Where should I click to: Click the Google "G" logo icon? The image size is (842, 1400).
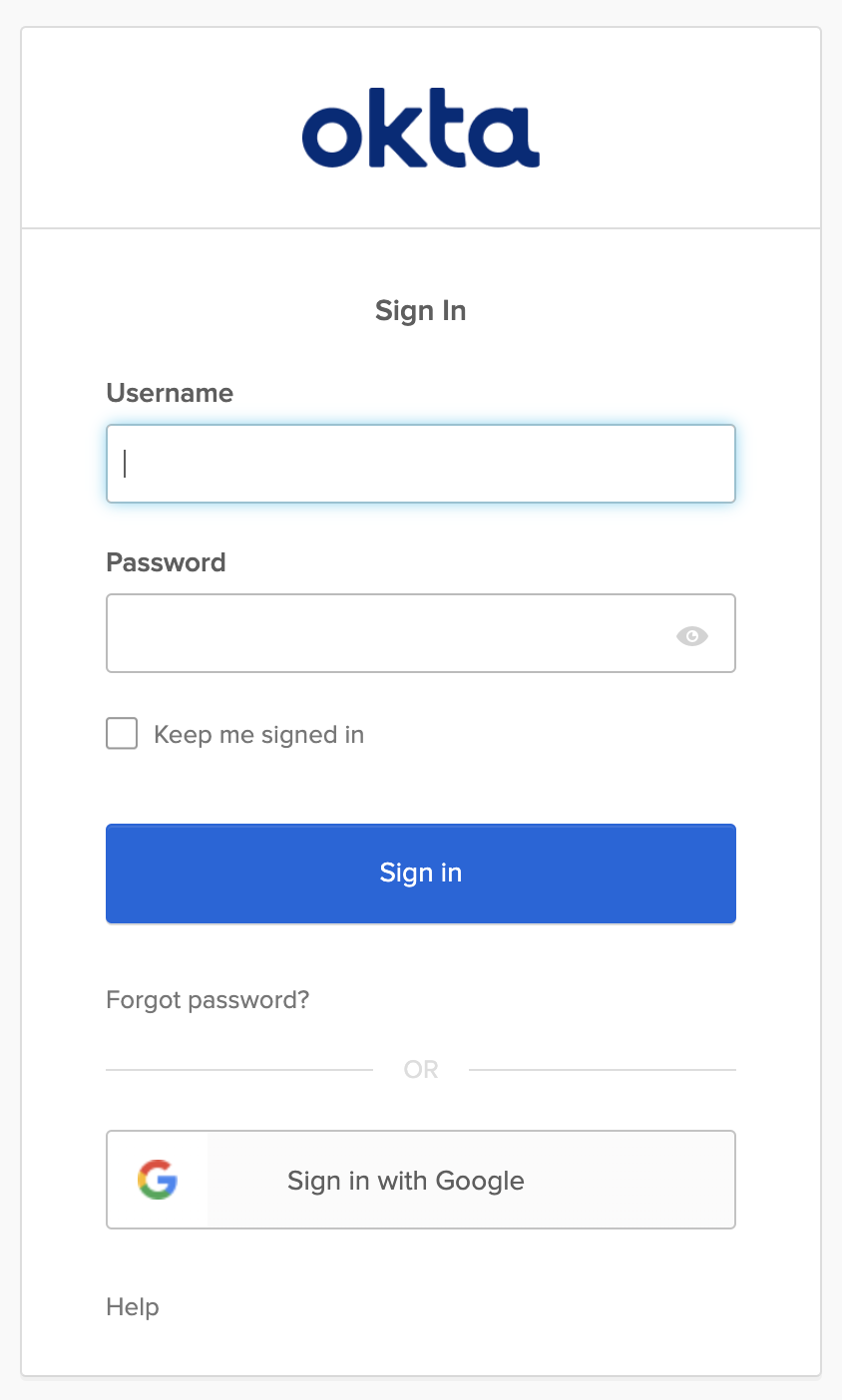158,1180
